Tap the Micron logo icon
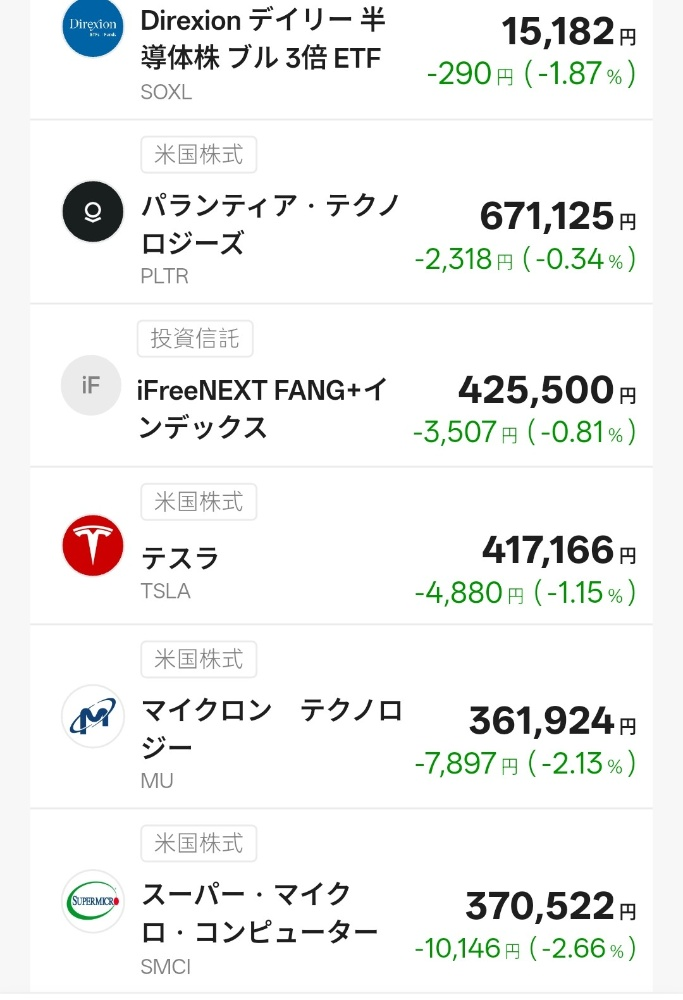This screenshot has height=1000, width=683. (x=92, y=716)
